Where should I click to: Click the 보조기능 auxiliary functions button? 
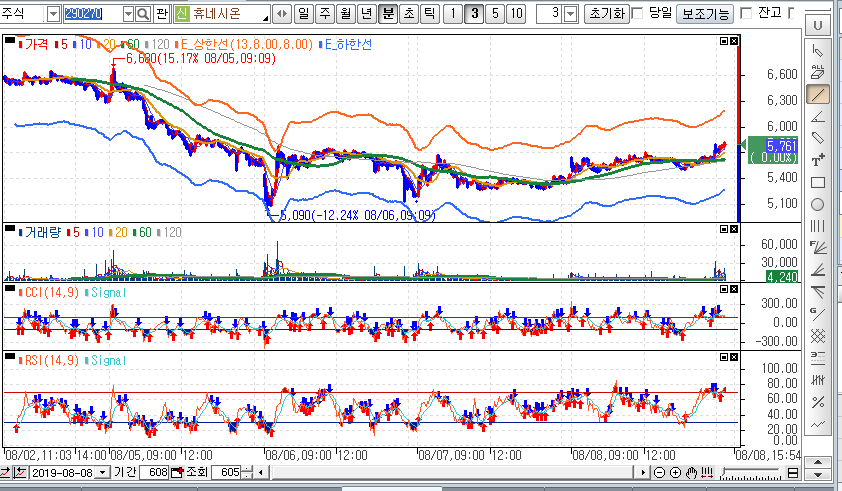[x=705, y=14]
